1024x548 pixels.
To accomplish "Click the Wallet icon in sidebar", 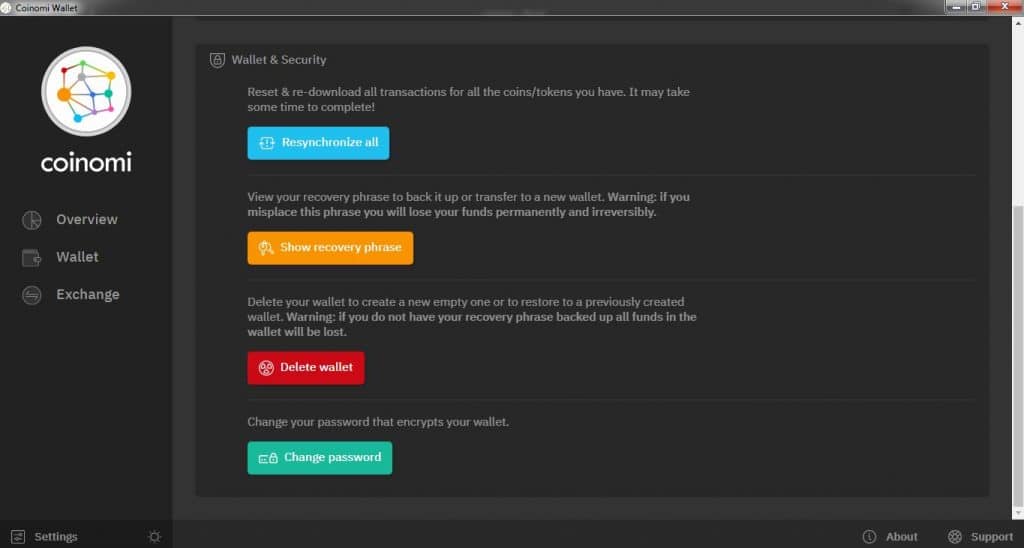I will tap(31, 258).
